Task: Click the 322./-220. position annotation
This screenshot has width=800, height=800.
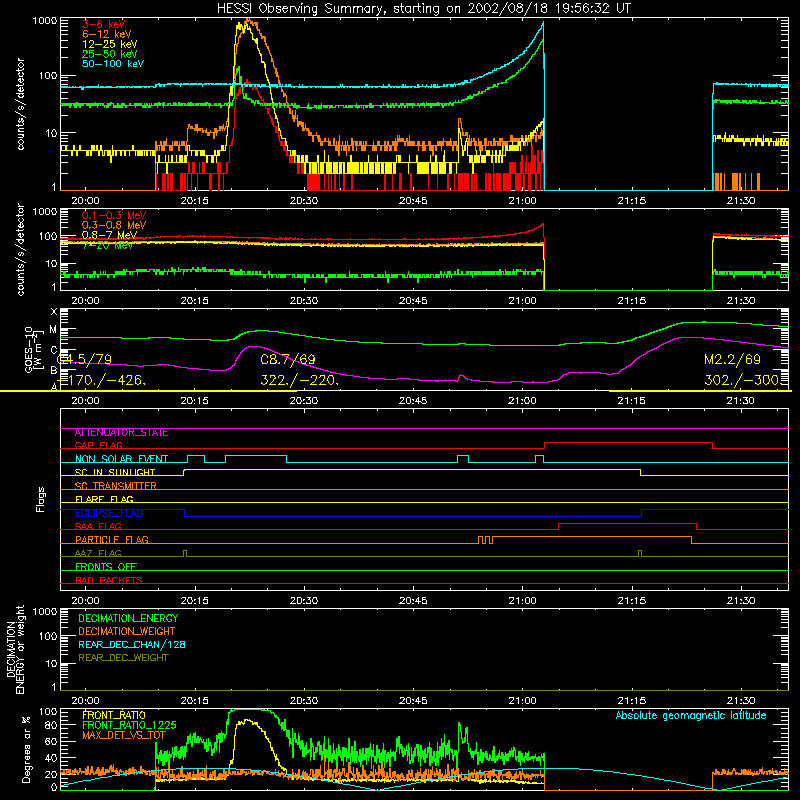Action: pos(299,380)
